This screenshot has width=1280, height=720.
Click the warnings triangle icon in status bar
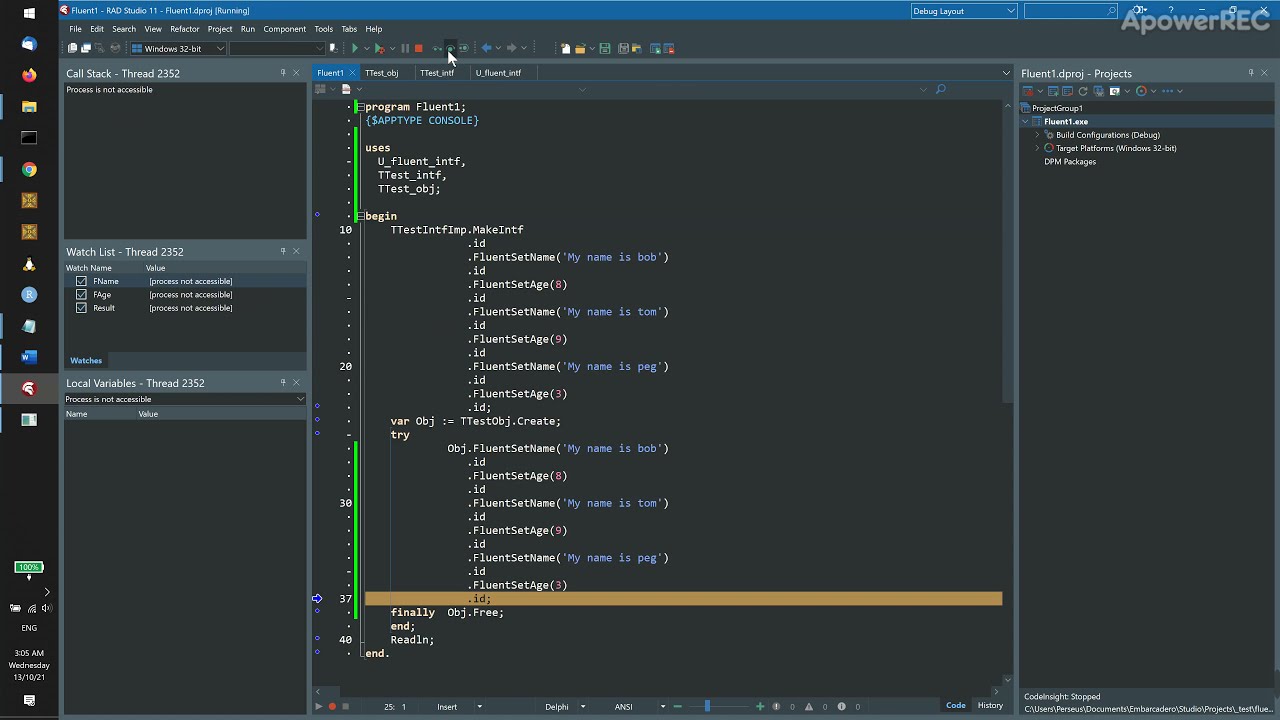pyautogui.click(x=809, y=707)
